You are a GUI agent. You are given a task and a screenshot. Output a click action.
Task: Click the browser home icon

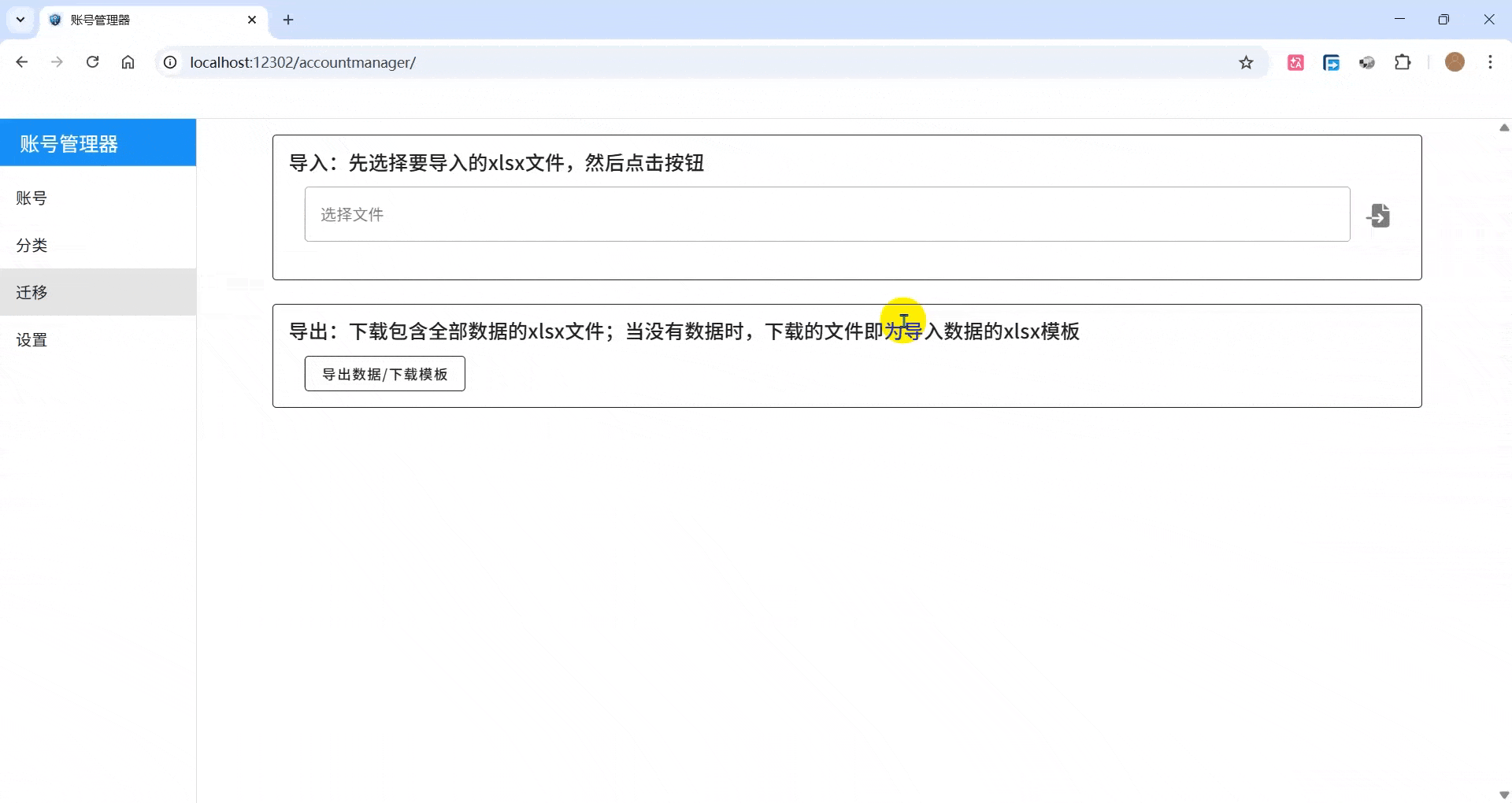pos(128,62)
